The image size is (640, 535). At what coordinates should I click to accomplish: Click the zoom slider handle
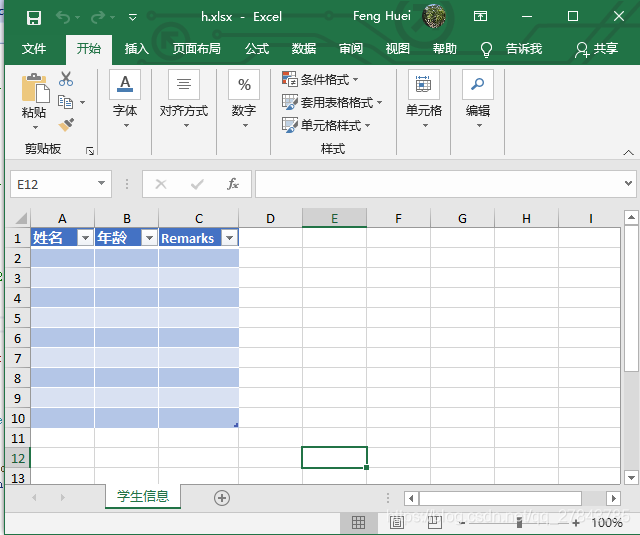519,522
